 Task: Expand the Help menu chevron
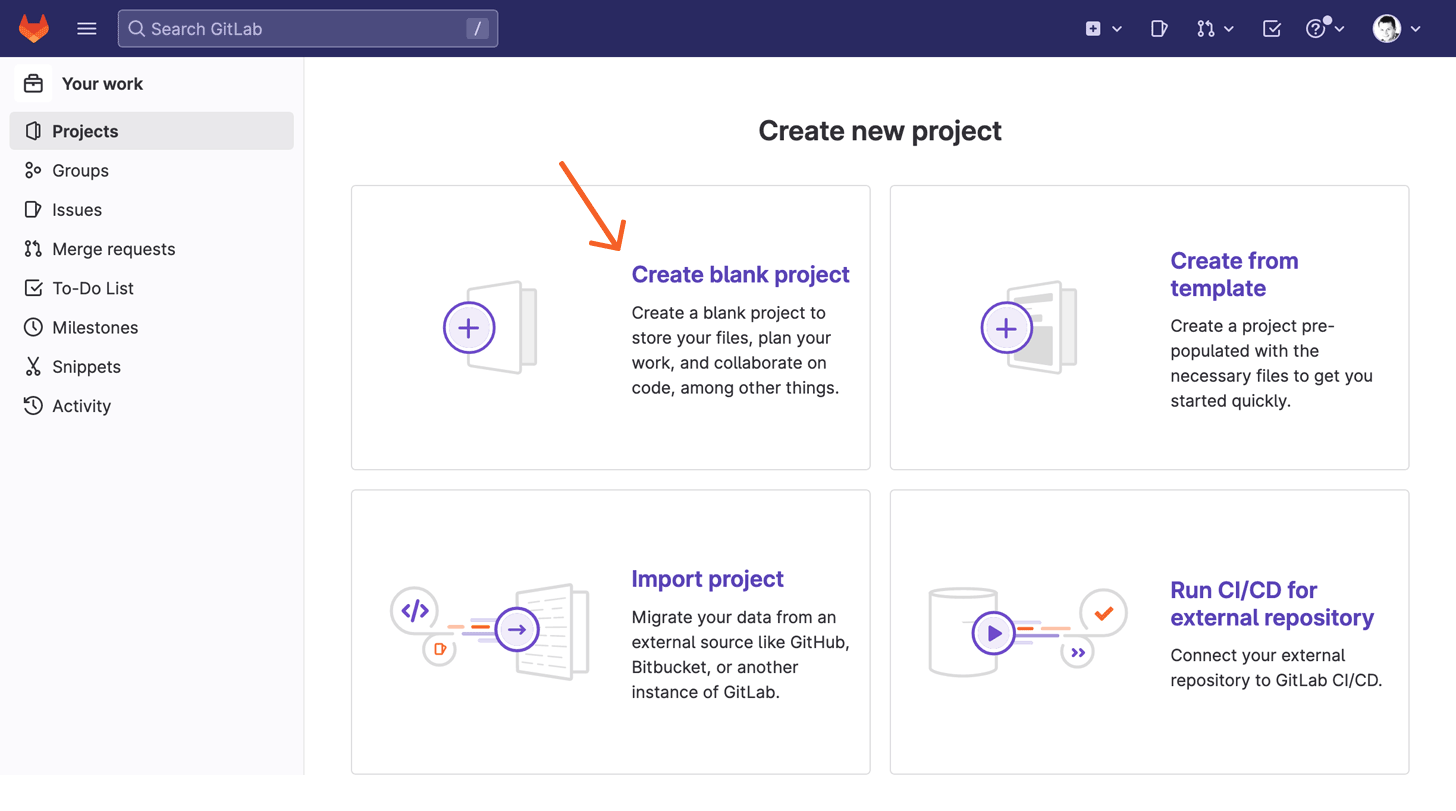click(1339, 28)
